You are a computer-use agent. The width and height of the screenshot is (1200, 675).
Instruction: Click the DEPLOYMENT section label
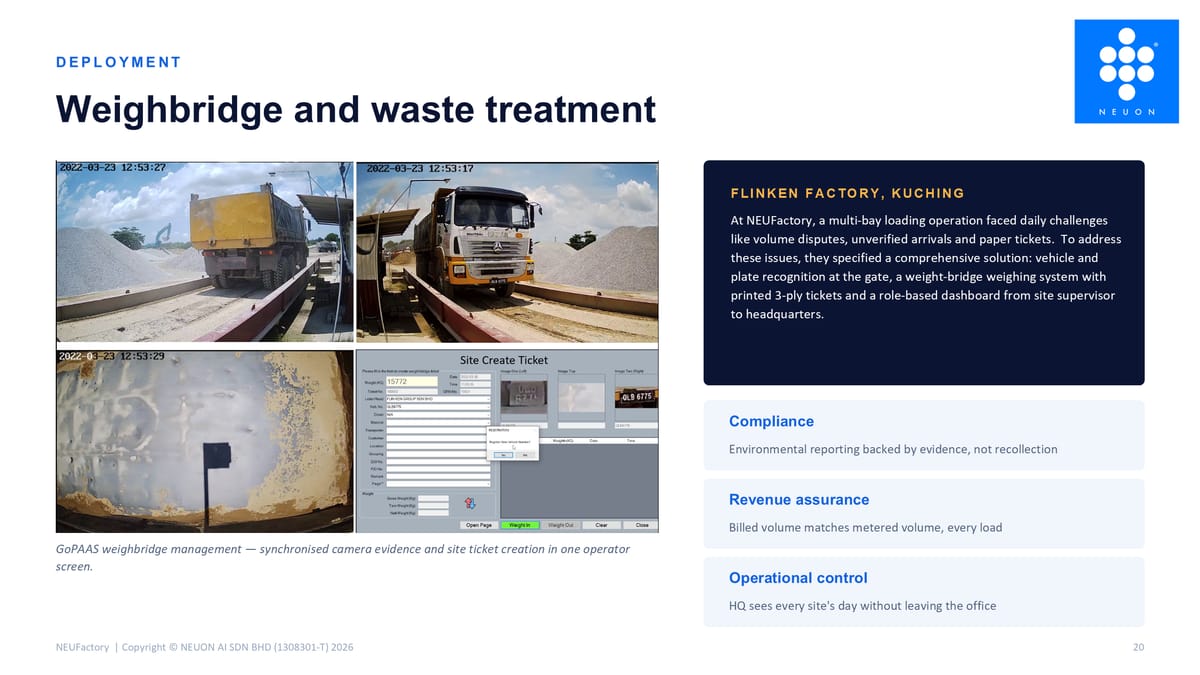(x=119, y=62)
